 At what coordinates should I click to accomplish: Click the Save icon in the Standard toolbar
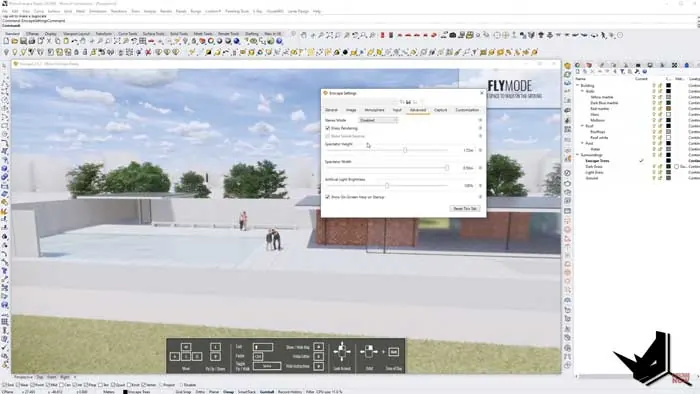tap(23, 41)
